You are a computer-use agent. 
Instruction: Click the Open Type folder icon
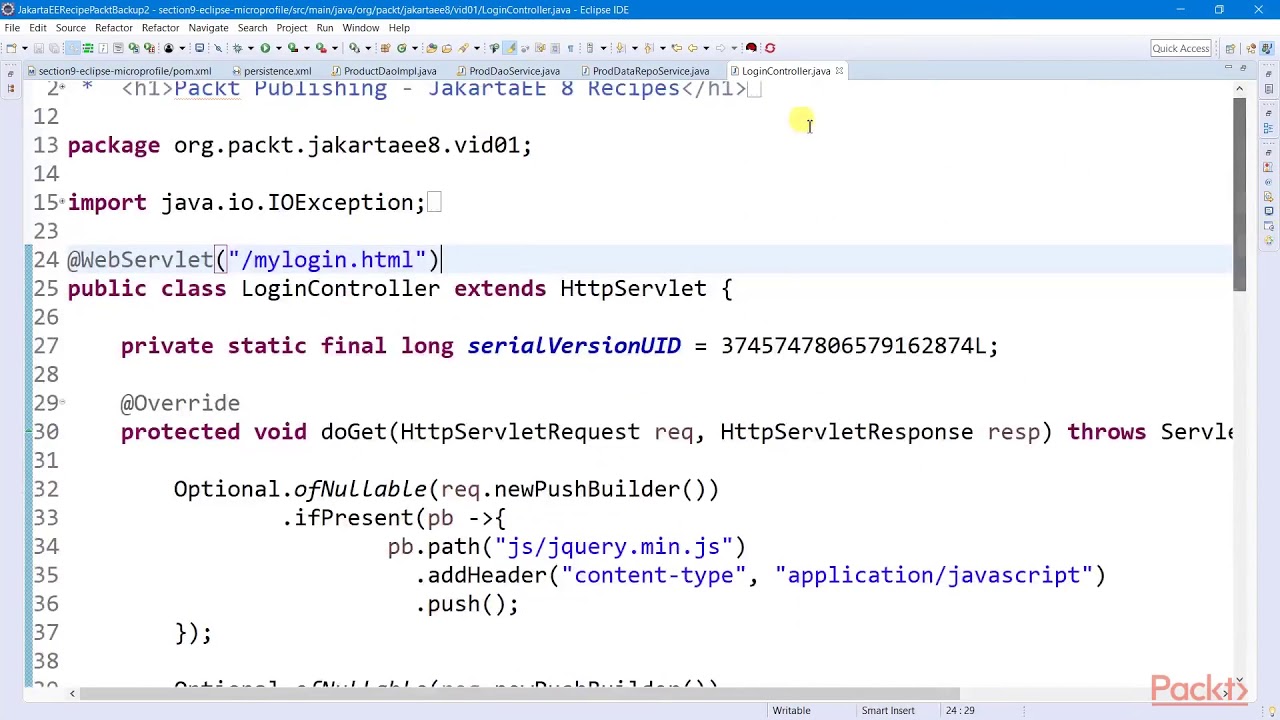point(431,48)
